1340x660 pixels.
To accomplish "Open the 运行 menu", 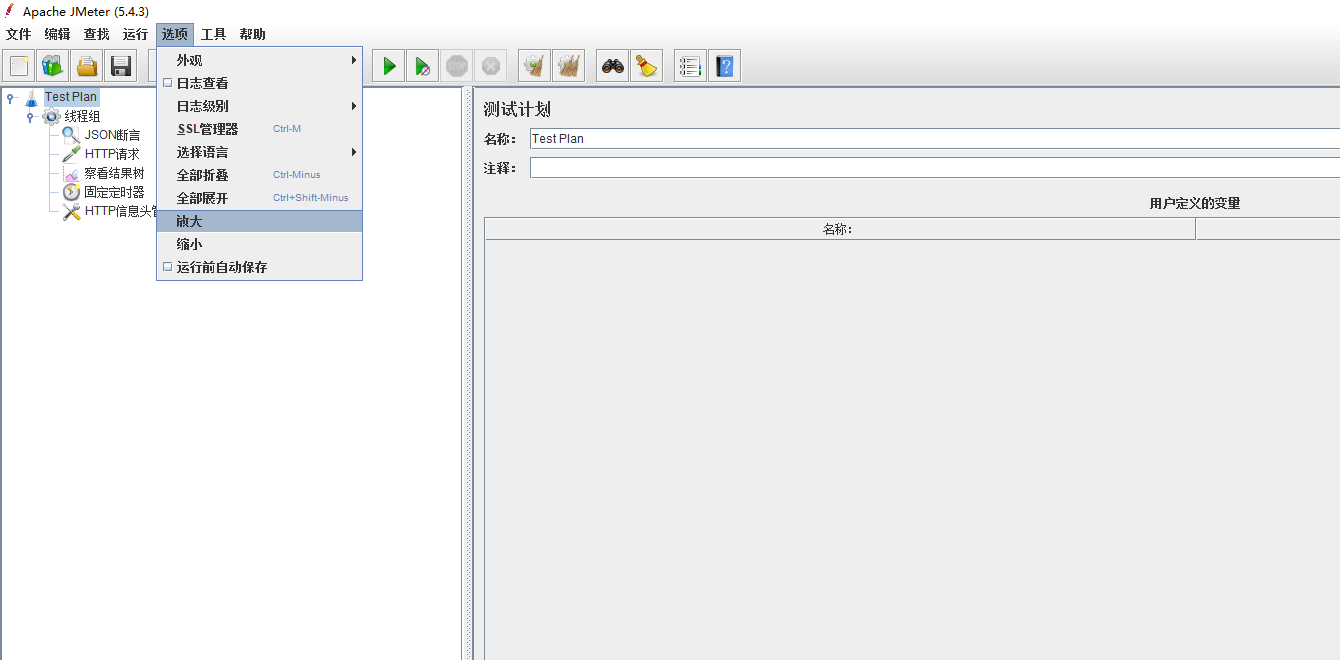I will pos(136,34).
